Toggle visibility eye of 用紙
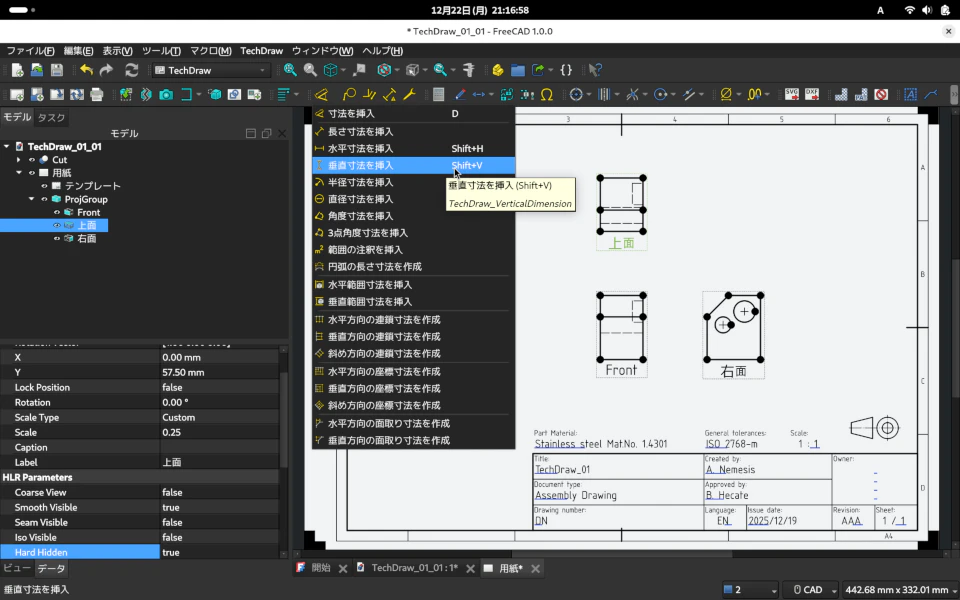This screenshot has height=600, width=960. coord(32,173)
